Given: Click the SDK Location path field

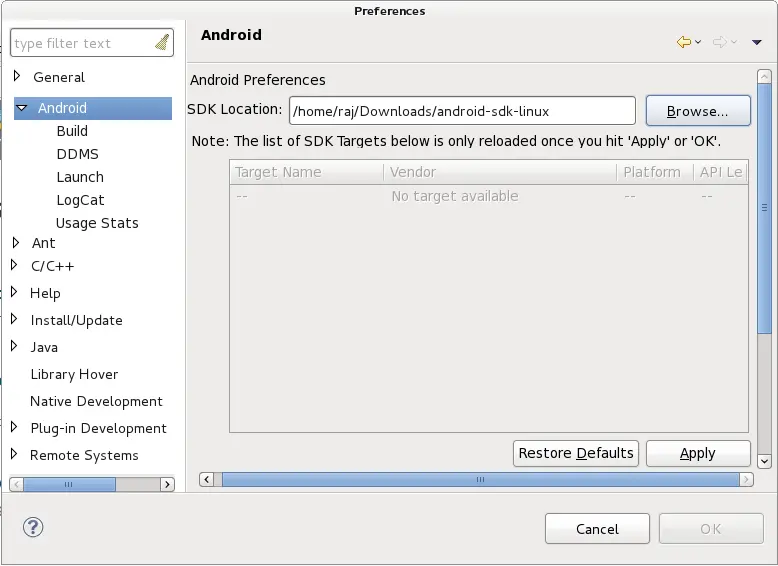Looking at the screenshot, I should [x=462, y=111].
